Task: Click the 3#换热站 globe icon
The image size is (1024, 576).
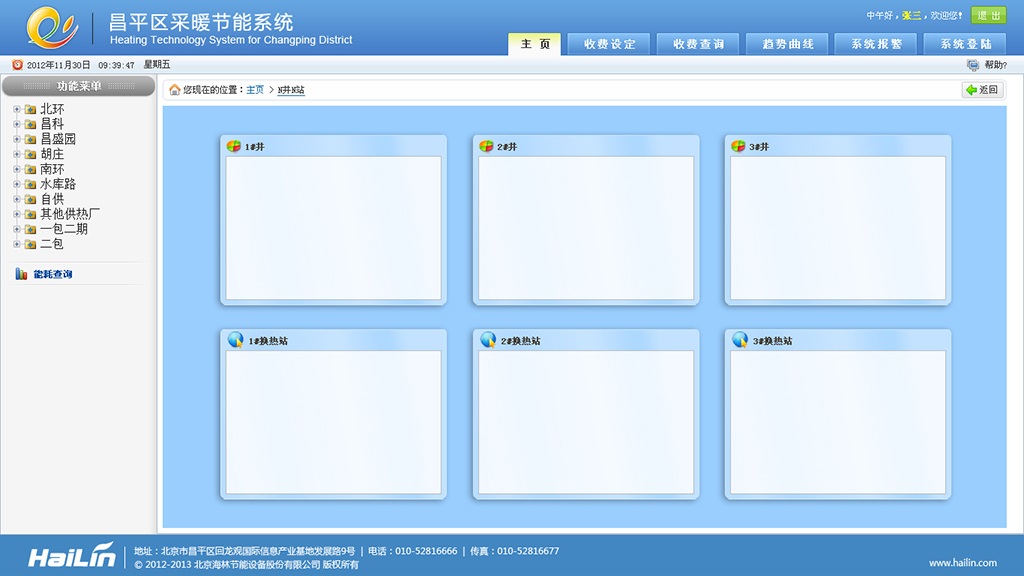Action: (740, 340)
